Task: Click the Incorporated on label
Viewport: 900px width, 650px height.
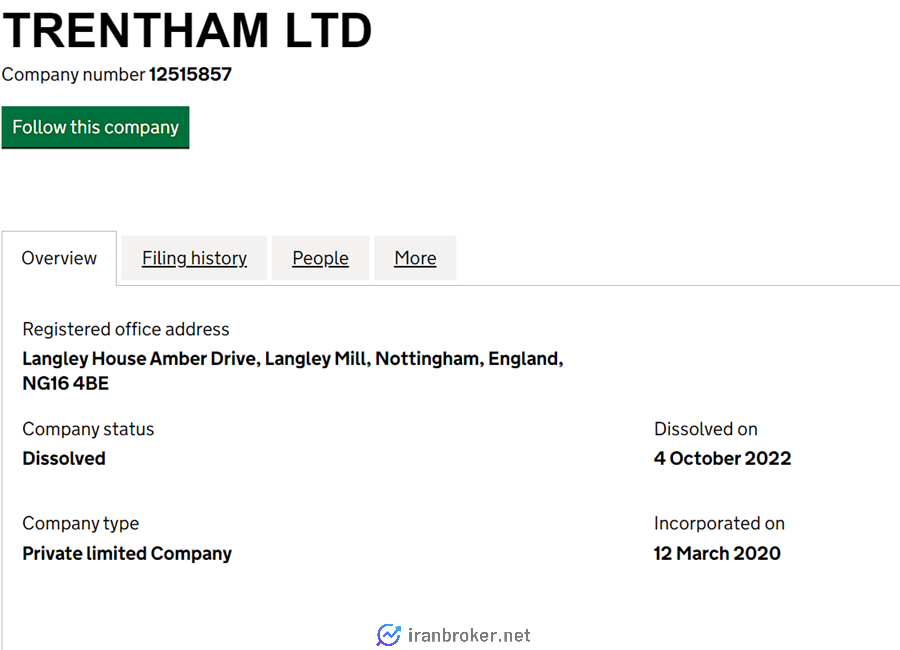Action: click(x=719, y=524)
